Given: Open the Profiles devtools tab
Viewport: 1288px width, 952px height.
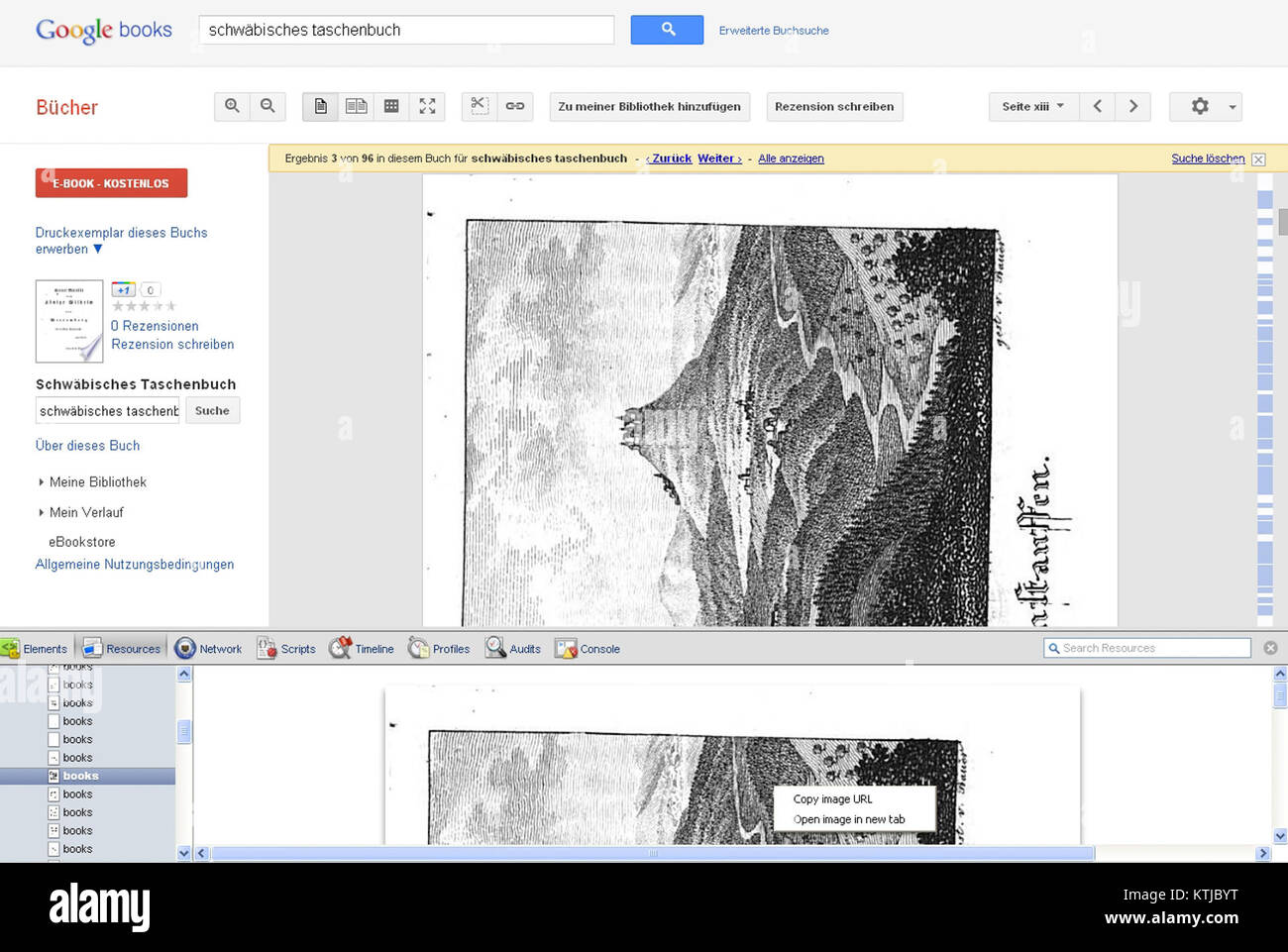Looking at the screenshot, I should pos(439,649).
